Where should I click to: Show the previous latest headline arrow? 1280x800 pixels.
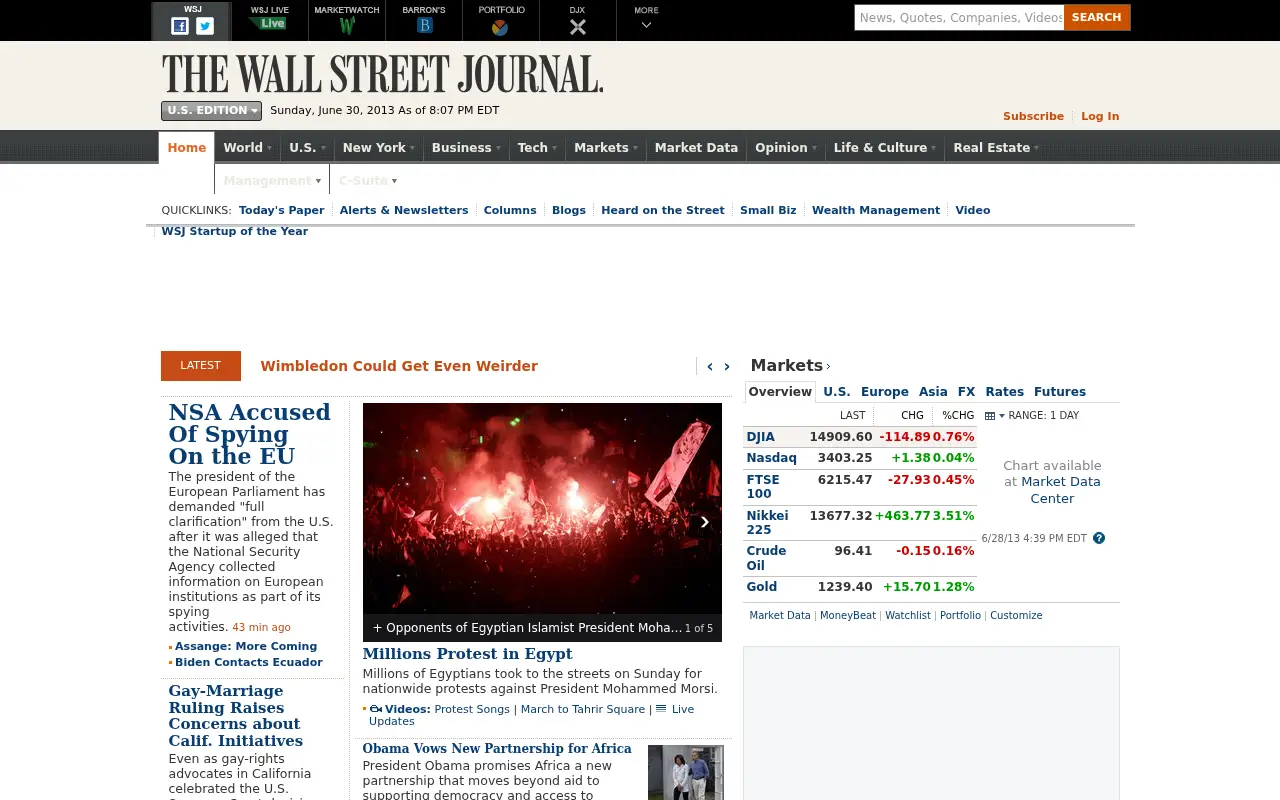pos(710,367)
